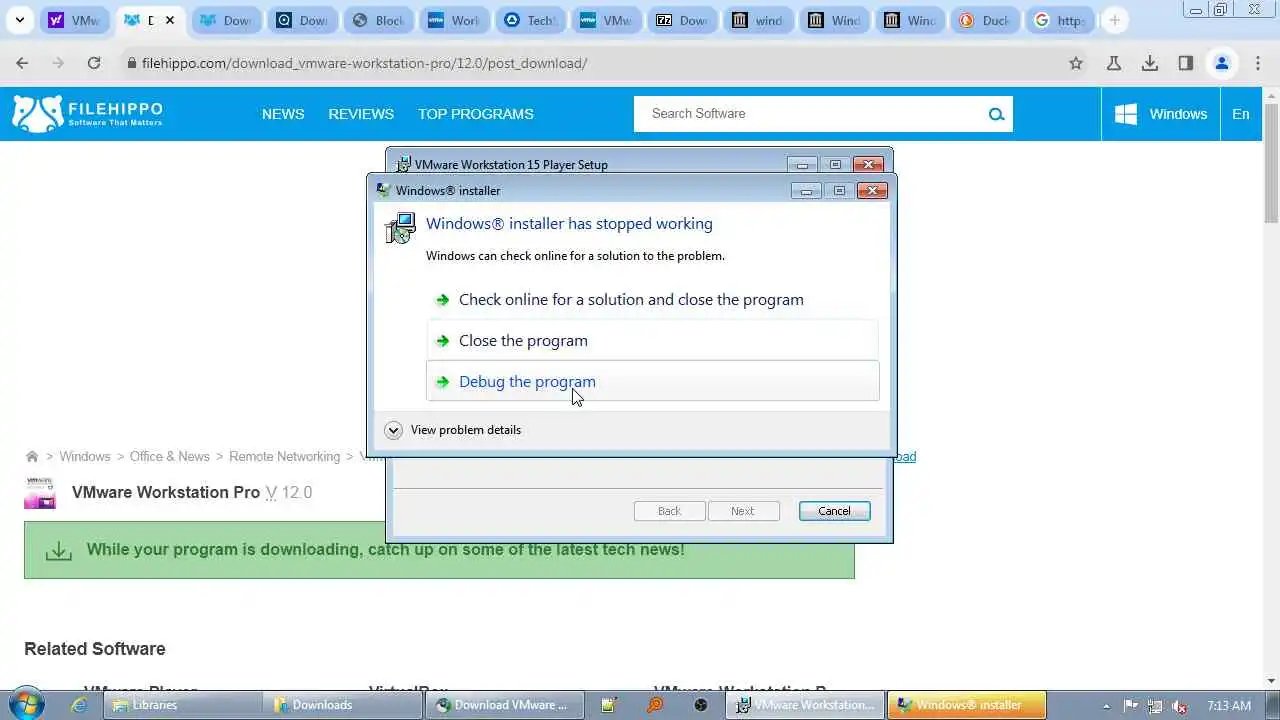1280x720 pixels.
Task: Open the REVIEWS menu
Action: (x=361, y=114)
